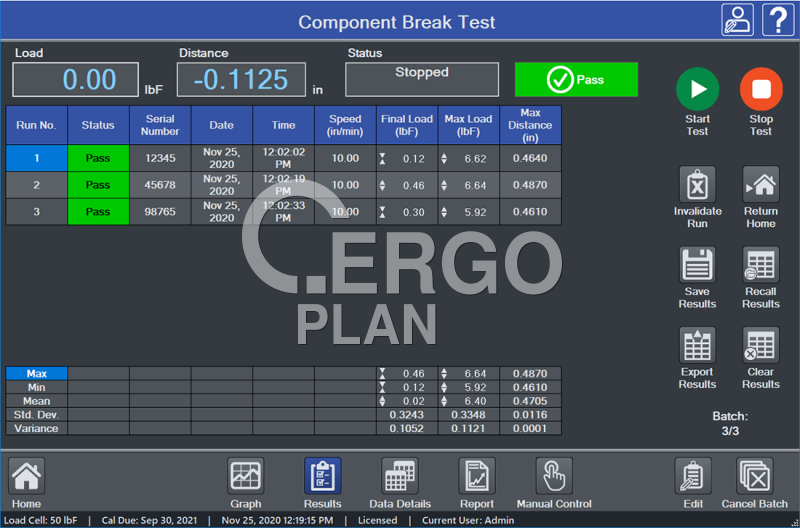Click the Distance readout showing -0.1125

(x=241, y=80)
